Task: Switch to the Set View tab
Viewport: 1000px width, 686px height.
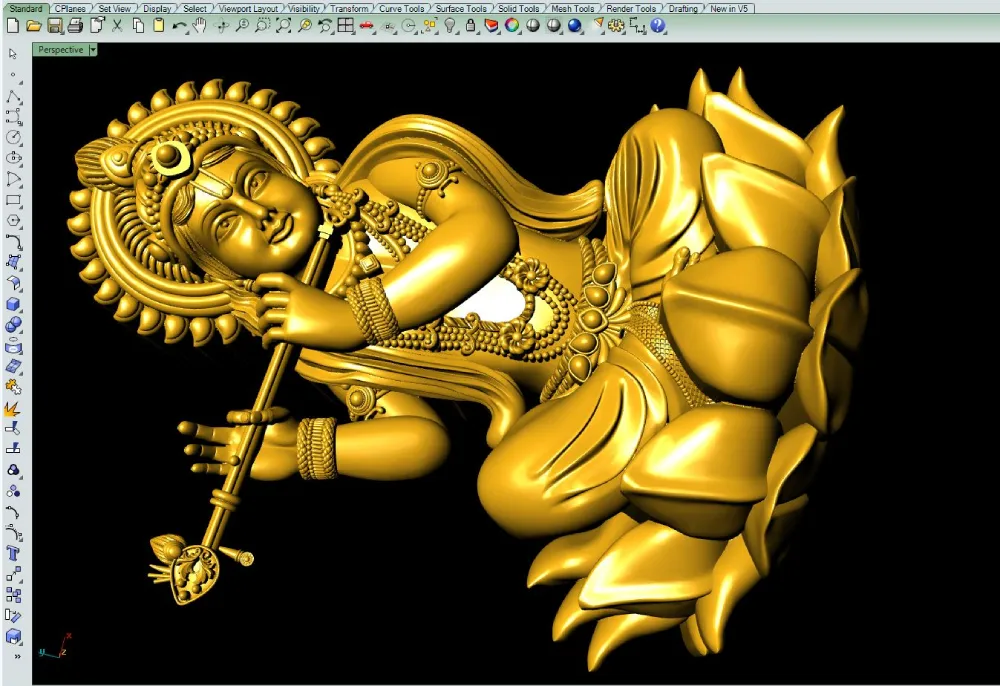Action: tap(115, 9)
